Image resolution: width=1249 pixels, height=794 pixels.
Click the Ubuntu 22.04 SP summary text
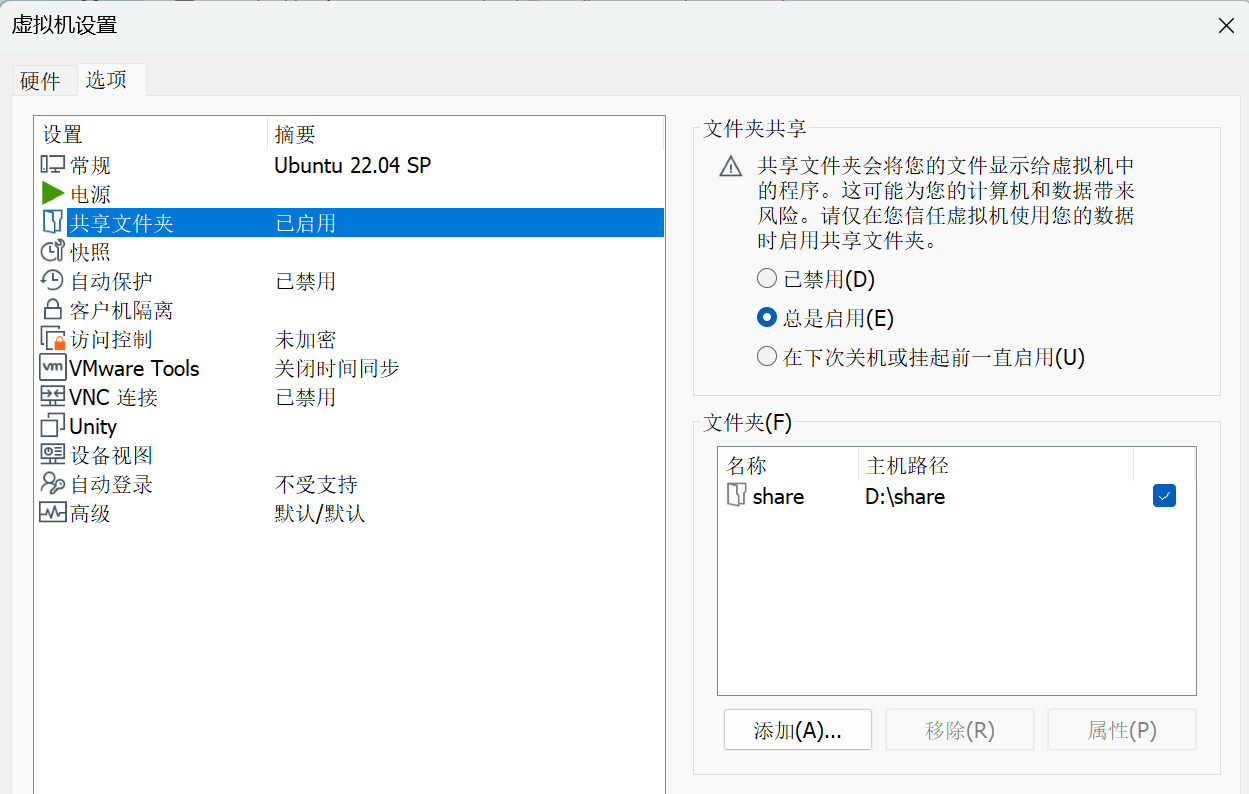pos(353,165)
